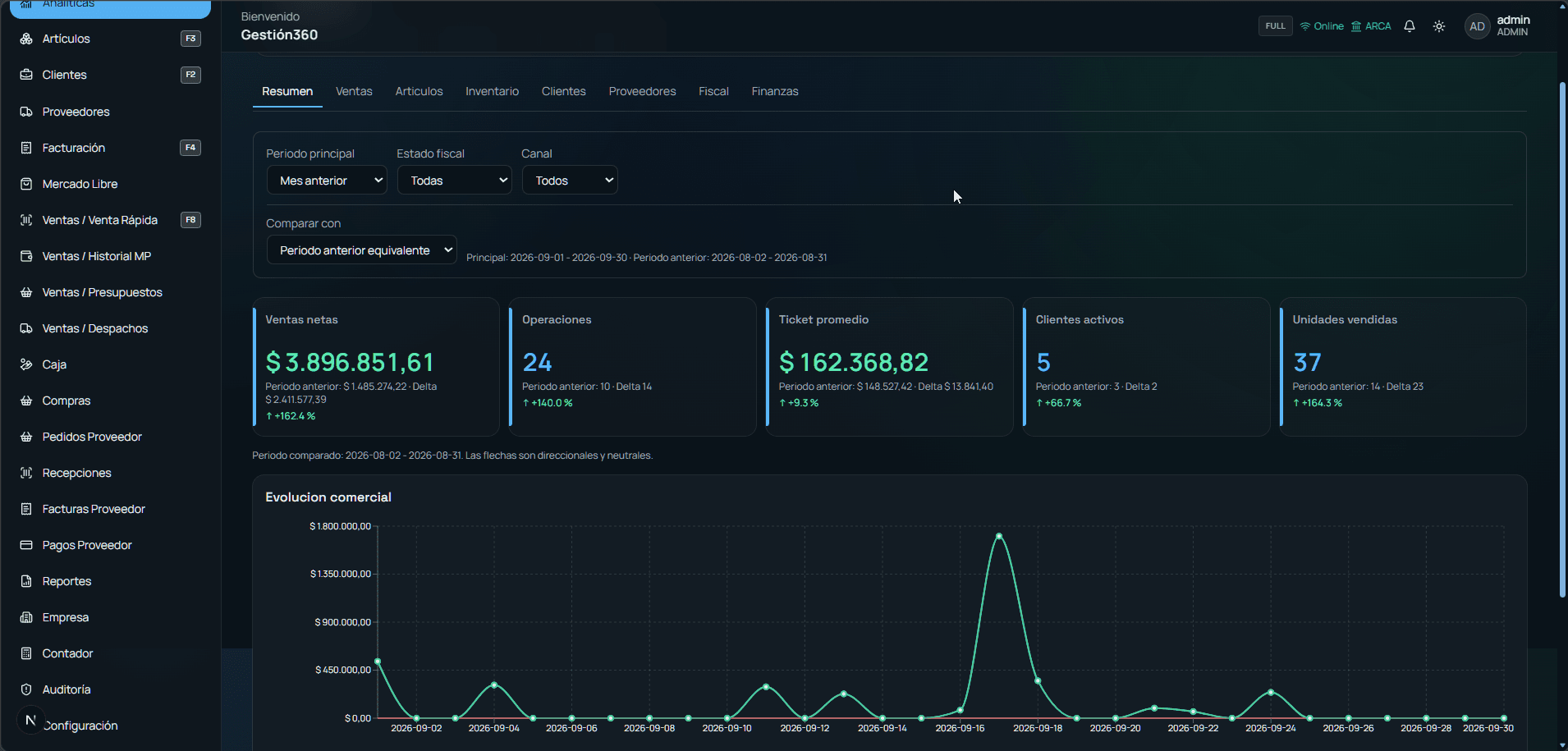Click the ARCA status indicator
The height and width of the screenshot is (751, 1568).
tap(1371, 26)
